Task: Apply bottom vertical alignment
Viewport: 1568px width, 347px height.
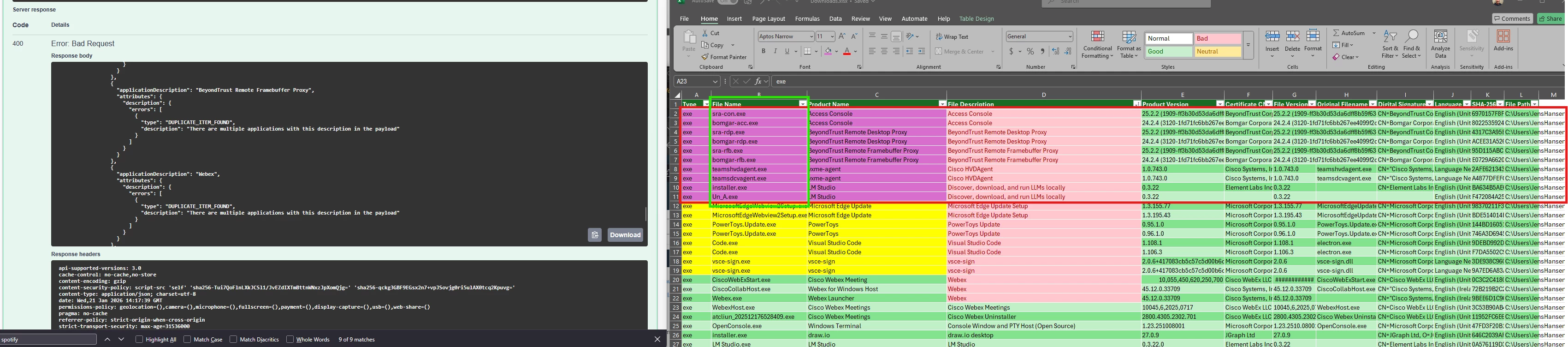Action: click(x=896, y=36)
